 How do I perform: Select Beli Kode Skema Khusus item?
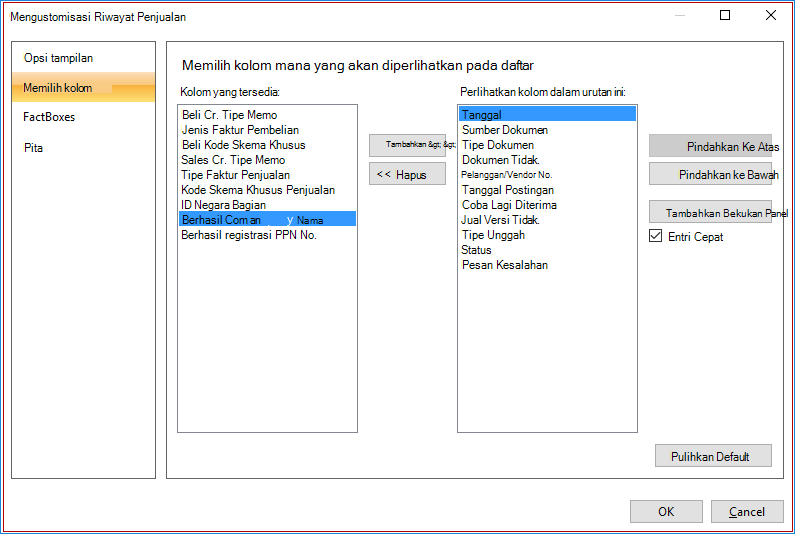click(267, 145)
